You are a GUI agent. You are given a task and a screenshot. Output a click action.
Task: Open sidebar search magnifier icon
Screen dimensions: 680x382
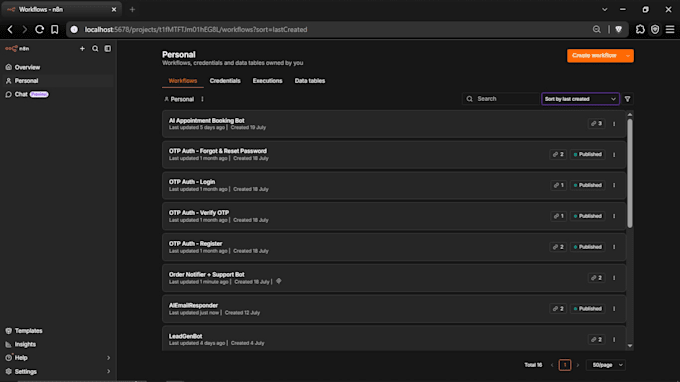click(x=95, y=49)
